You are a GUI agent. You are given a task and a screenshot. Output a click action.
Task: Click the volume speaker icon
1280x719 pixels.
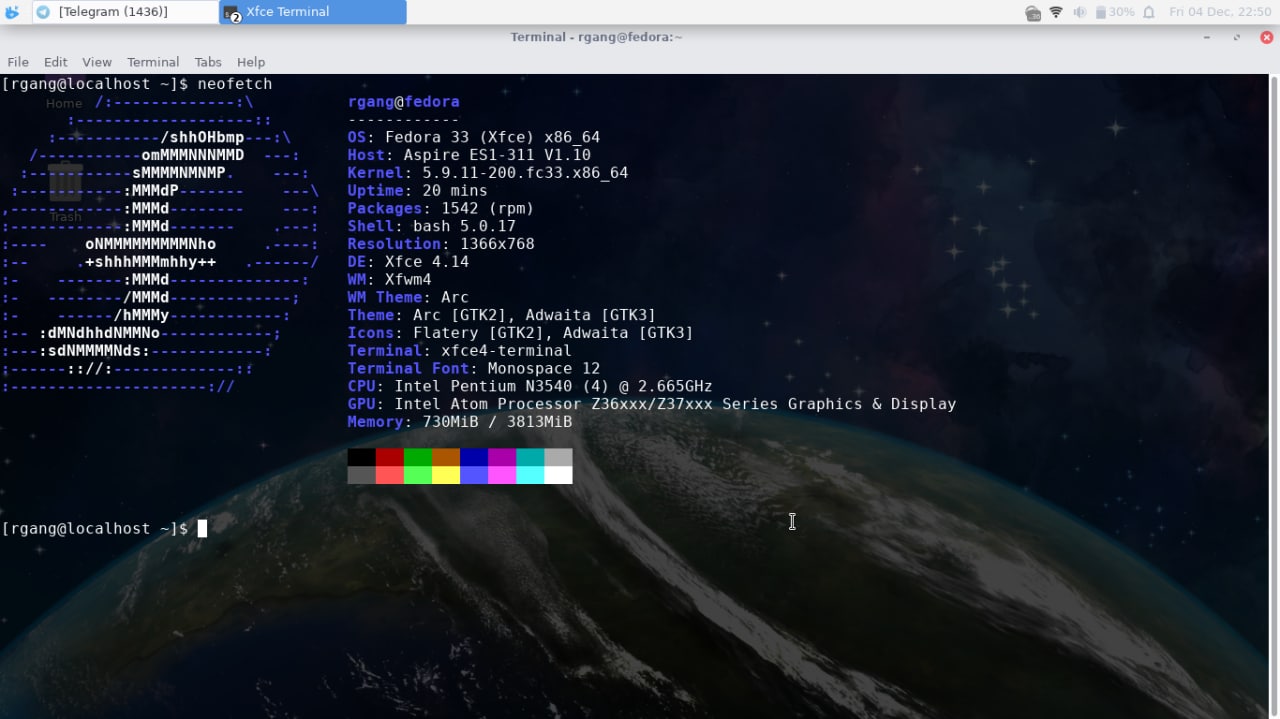(1080, 12)
